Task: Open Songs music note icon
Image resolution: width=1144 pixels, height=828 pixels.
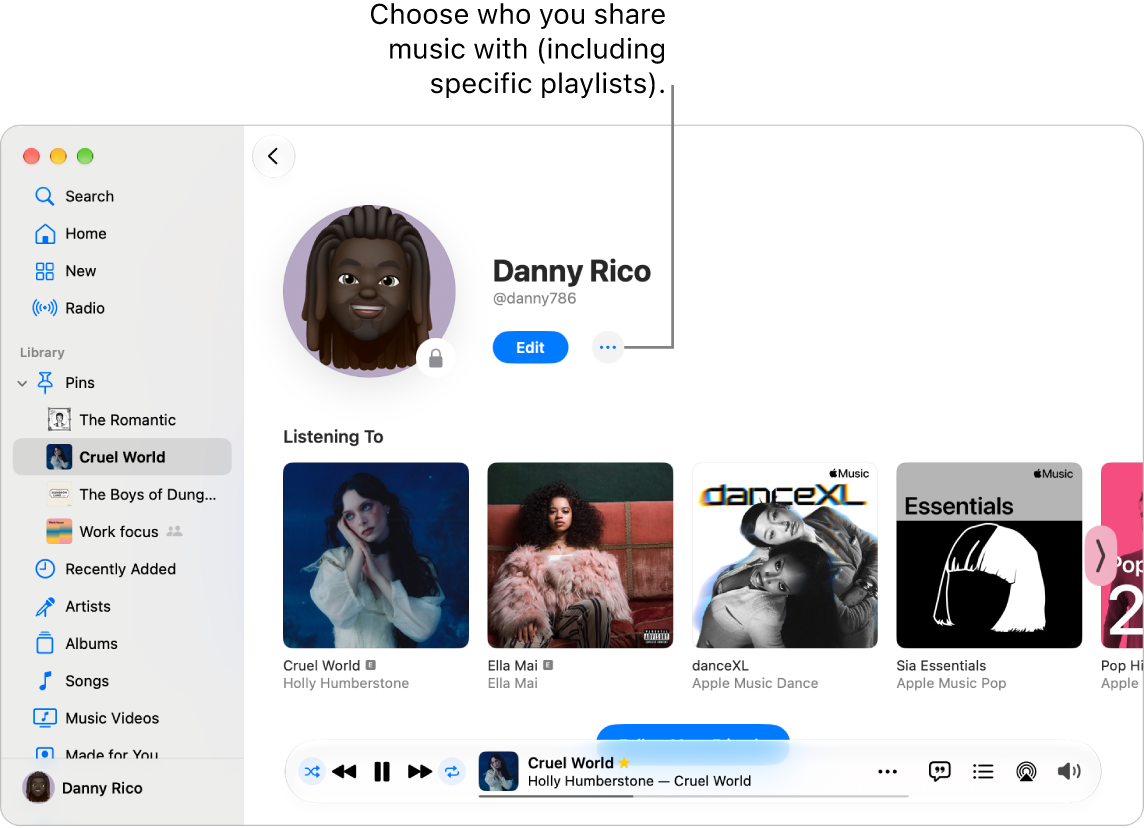Action: [45, 681]
